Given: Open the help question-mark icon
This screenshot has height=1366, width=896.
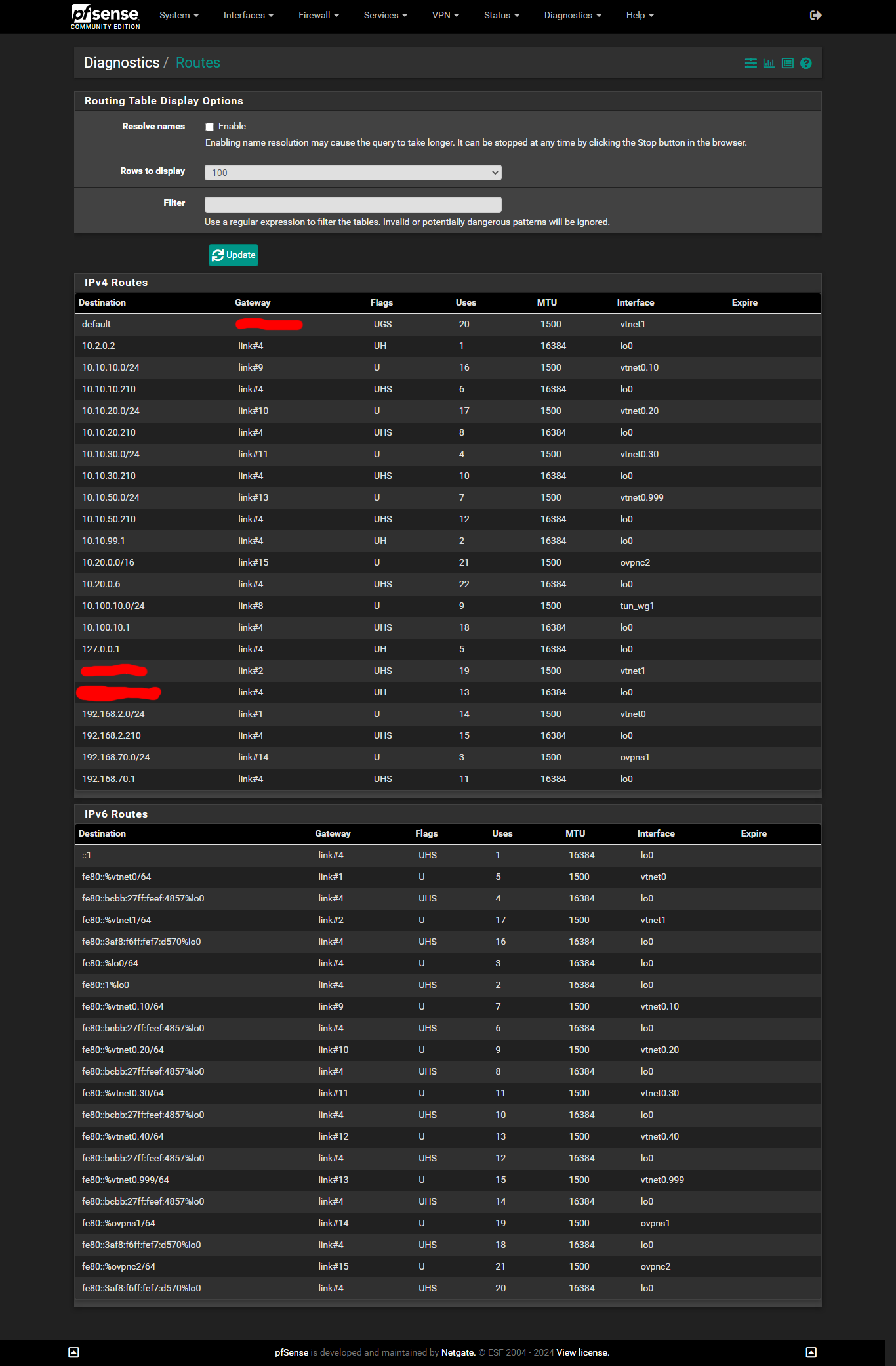Looking at the screenshot, I should pyautogui.click(x=806, y=63).
